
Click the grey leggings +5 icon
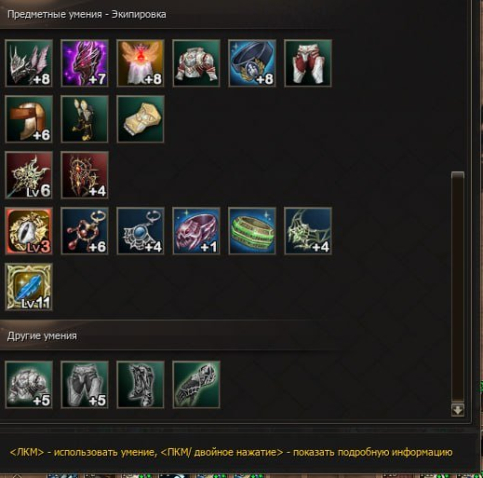point(85,385)
